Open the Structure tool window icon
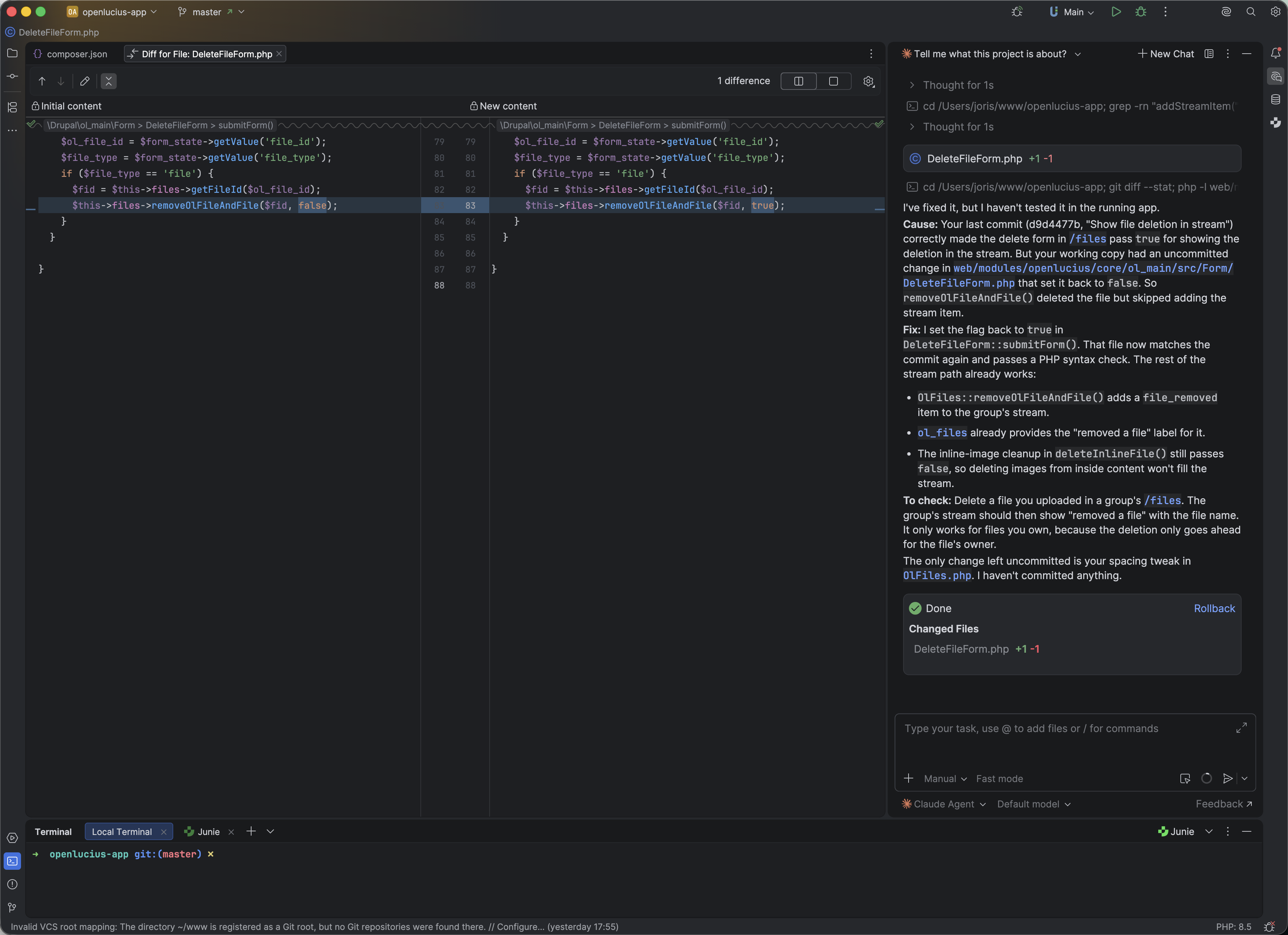Viewport: 1288px width, 935px height. 12,107
